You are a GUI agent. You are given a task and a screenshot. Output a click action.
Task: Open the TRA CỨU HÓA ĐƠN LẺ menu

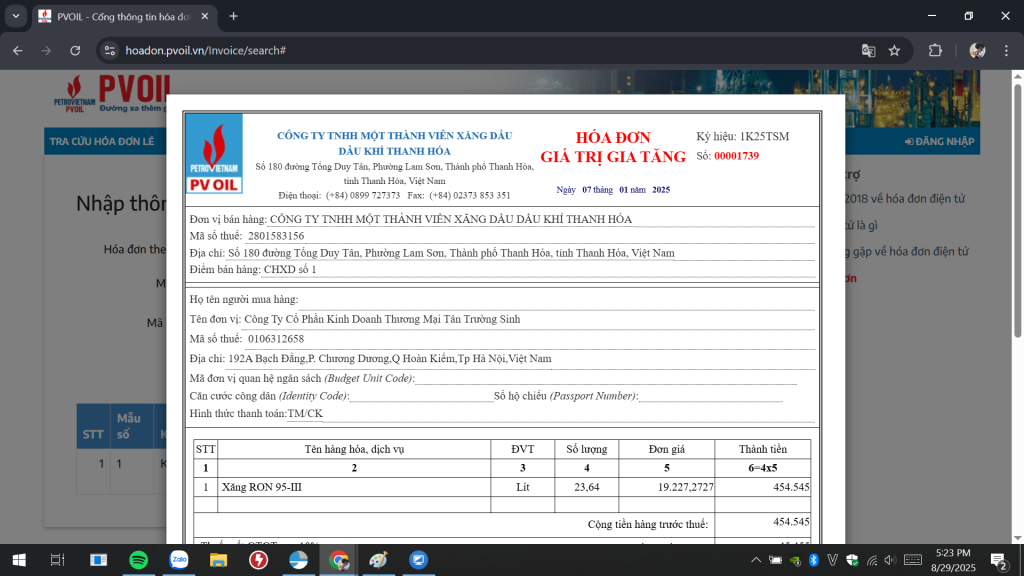coord(102,142)
